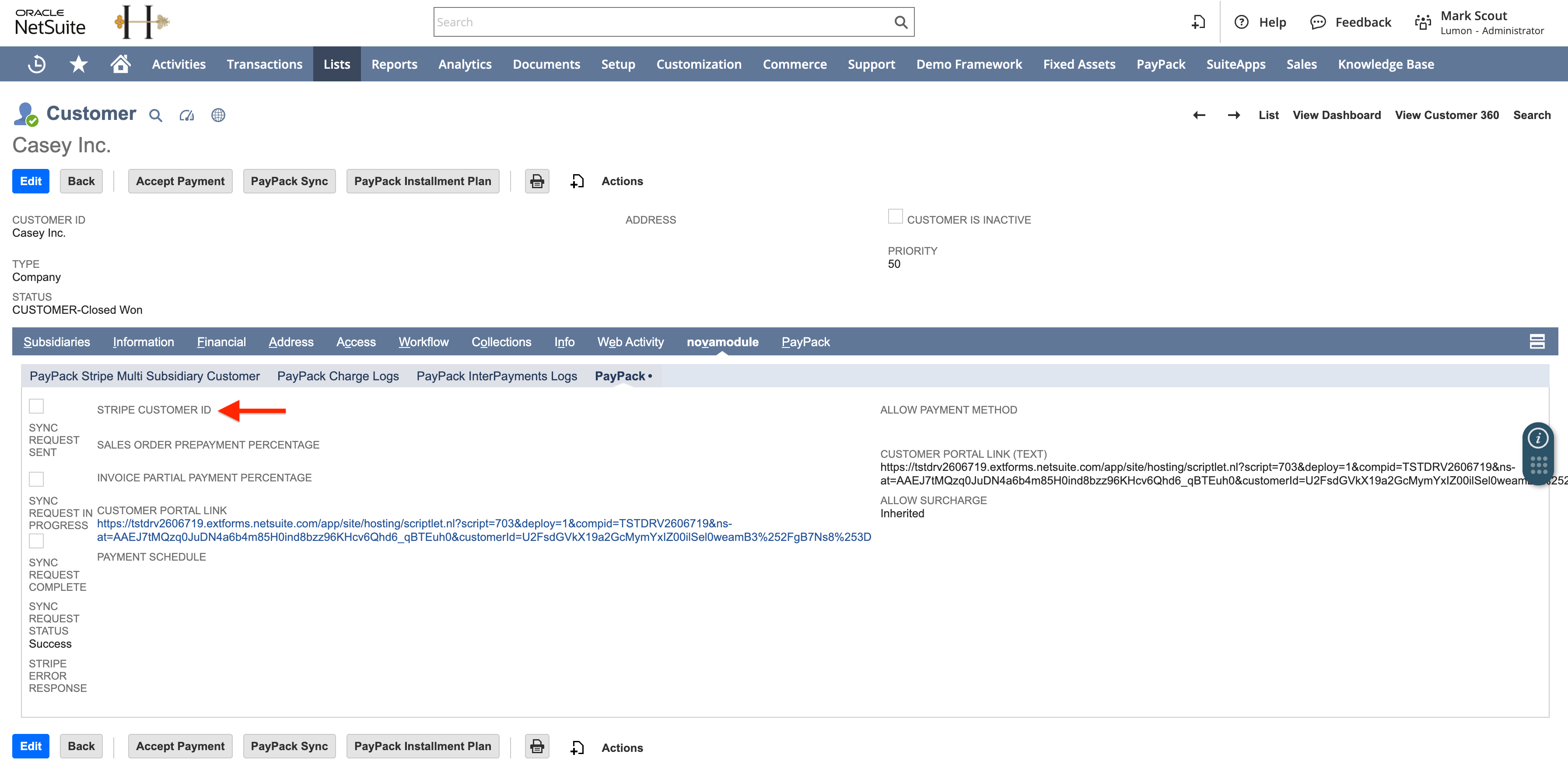Screen dimensions: 1568x779
Task: Click the global search magnifier icon
Action: 901,21
